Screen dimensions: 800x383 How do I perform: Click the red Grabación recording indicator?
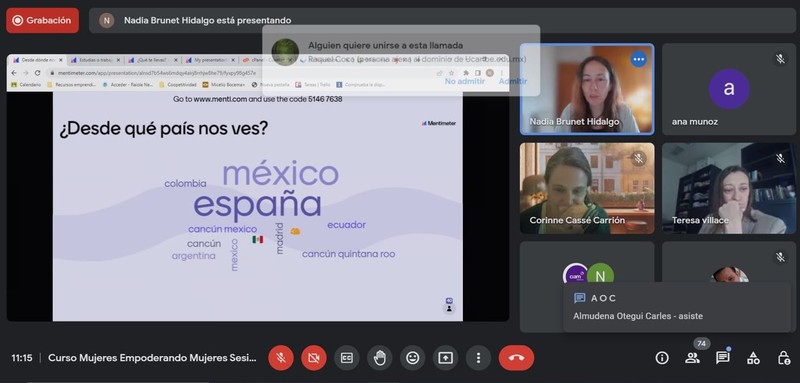point(42,20)
